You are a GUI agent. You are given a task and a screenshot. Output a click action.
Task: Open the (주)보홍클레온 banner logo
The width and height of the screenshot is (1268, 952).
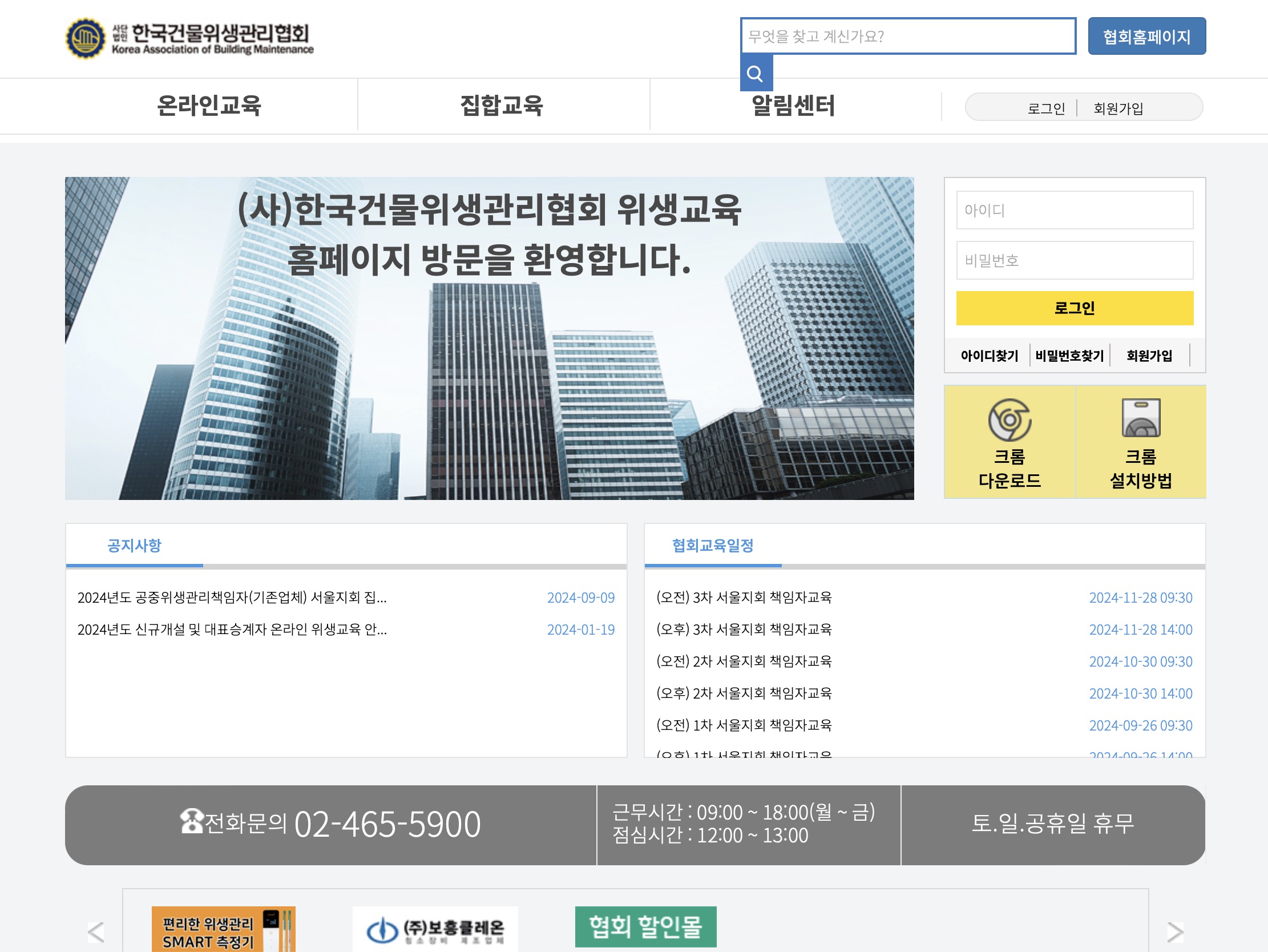click(x=435, y=930)
